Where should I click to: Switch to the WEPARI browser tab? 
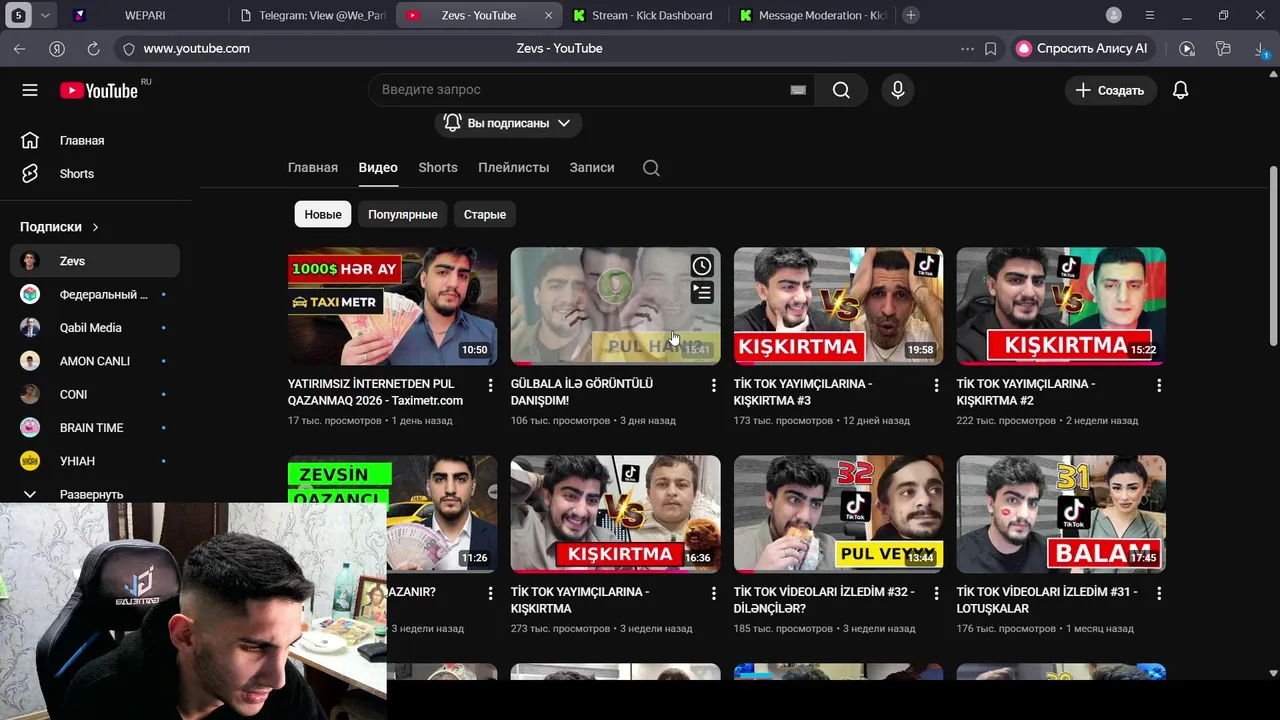145,15
